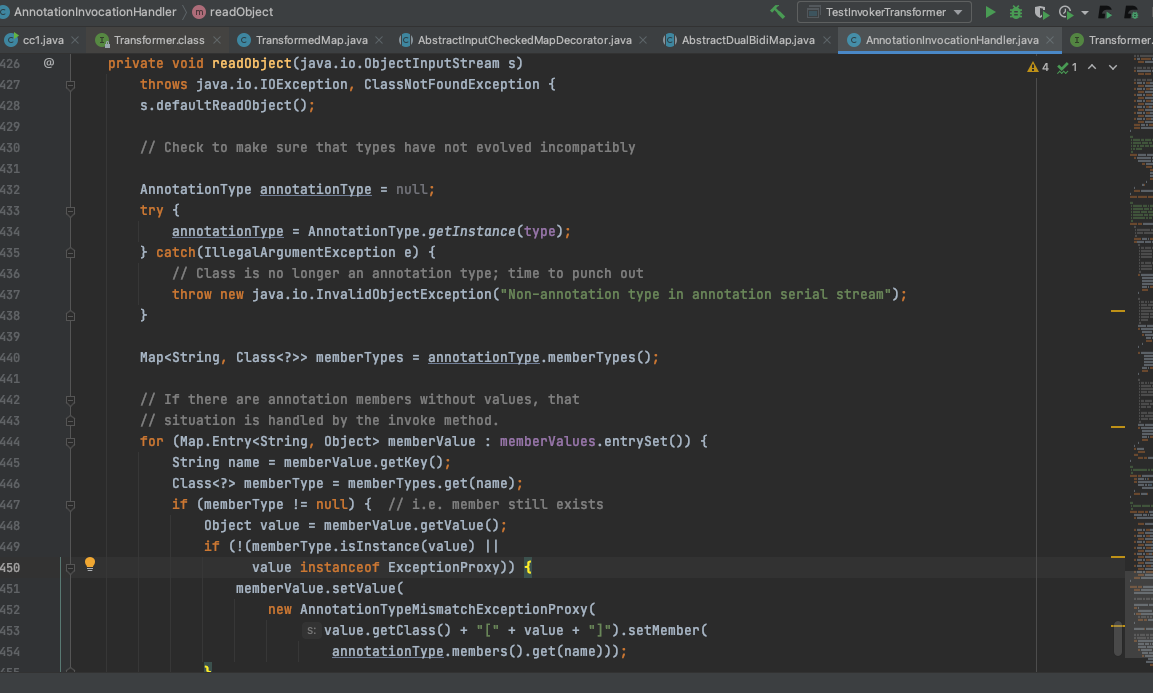Switch to the Transformer.class tab
Viewport: 1153px width, 693px height.
(x=159, y=40)
